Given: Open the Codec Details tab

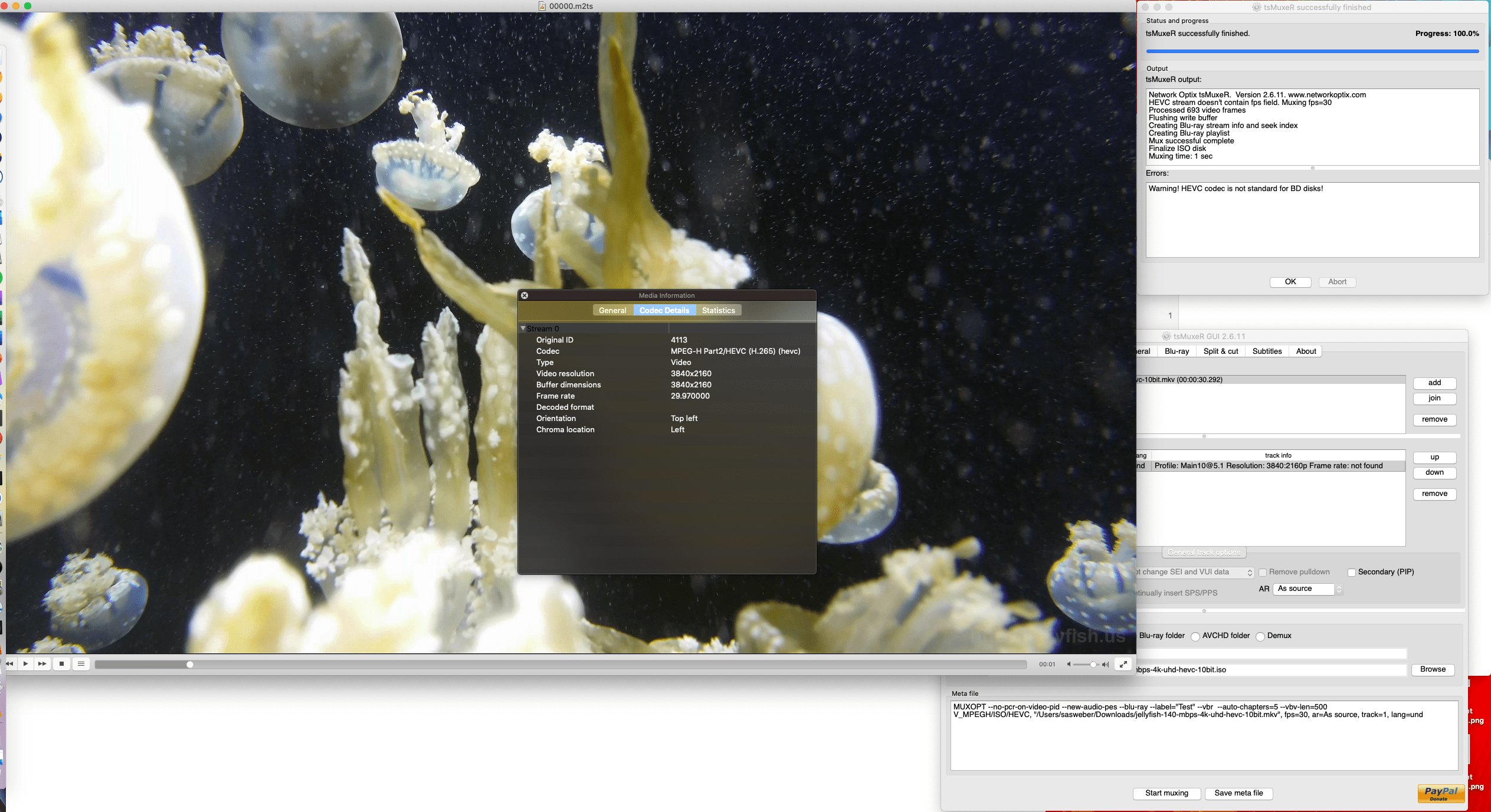Looking at the screenshot, I should point(664,310).
